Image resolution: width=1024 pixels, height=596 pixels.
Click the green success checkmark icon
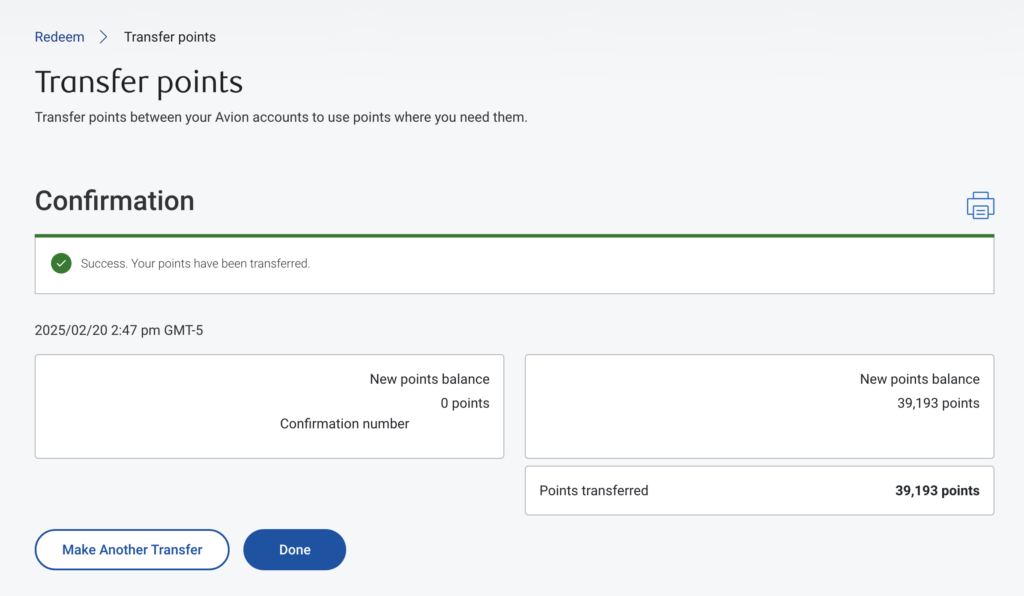[x=61, y=264]
